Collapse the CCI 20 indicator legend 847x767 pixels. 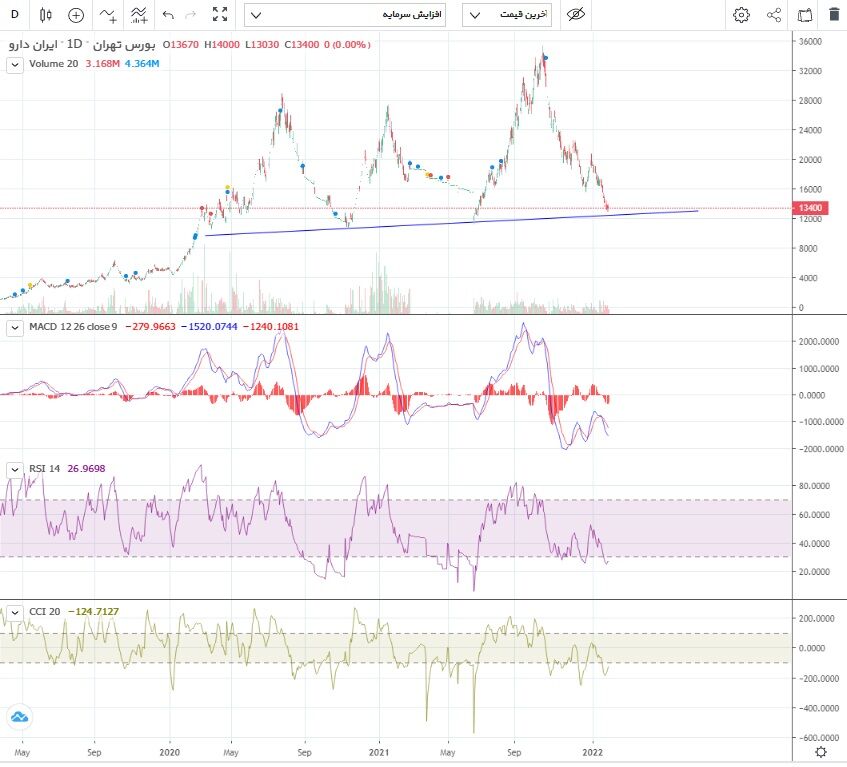point(14,611)
